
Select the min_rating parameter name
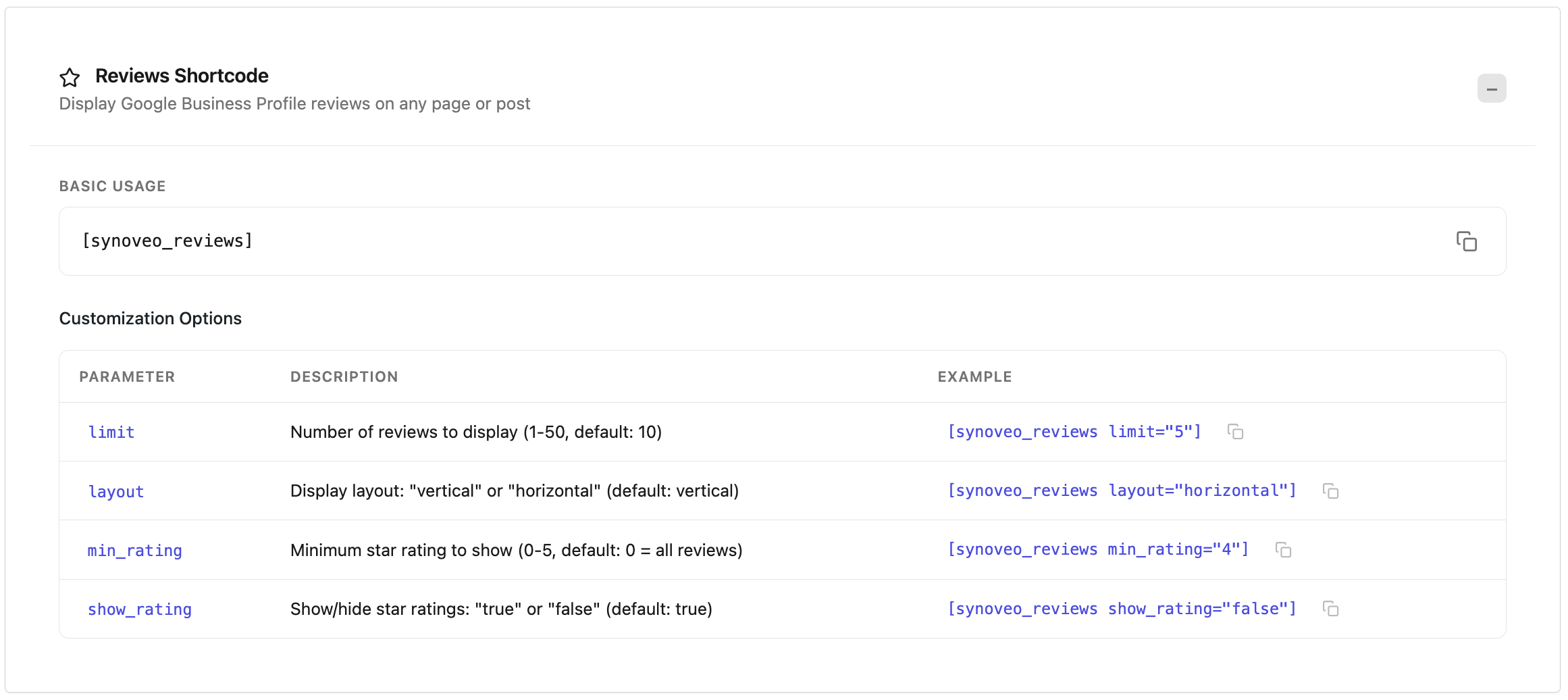click(135, 551)
